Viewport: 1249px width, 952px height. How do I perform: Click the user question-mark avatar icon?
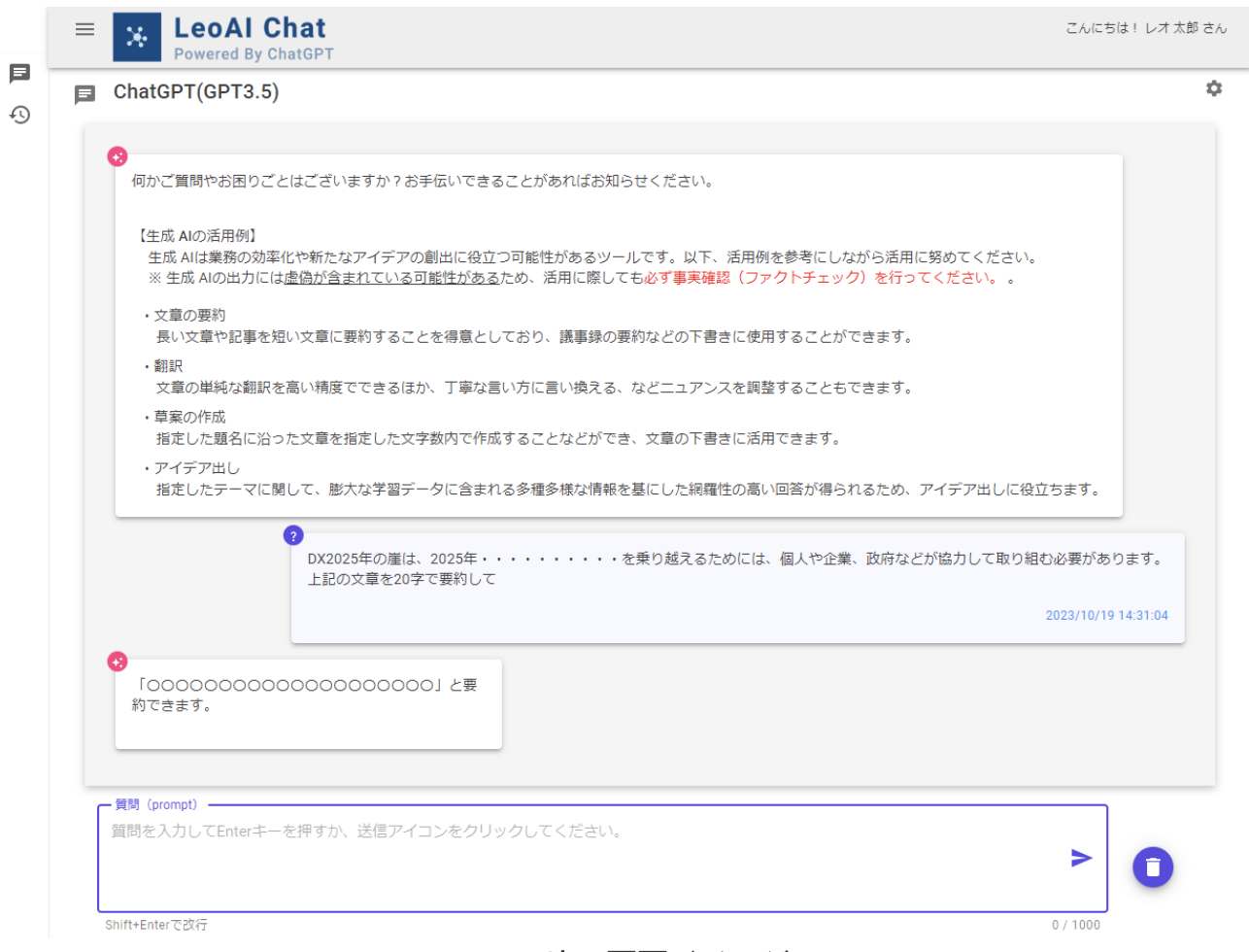click(293, 535)
